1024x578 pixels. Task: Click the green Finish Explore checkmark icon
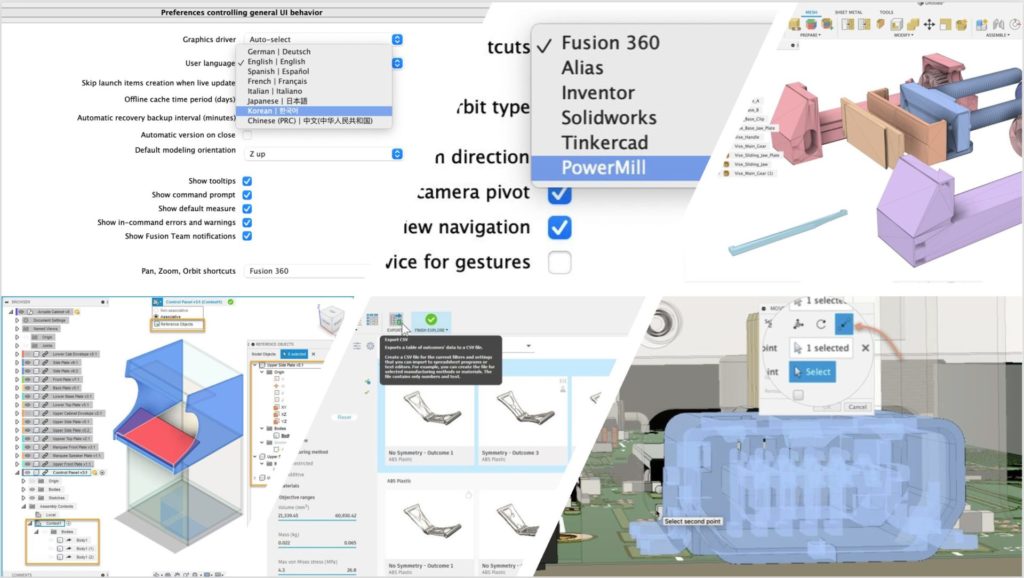(431, 320)
